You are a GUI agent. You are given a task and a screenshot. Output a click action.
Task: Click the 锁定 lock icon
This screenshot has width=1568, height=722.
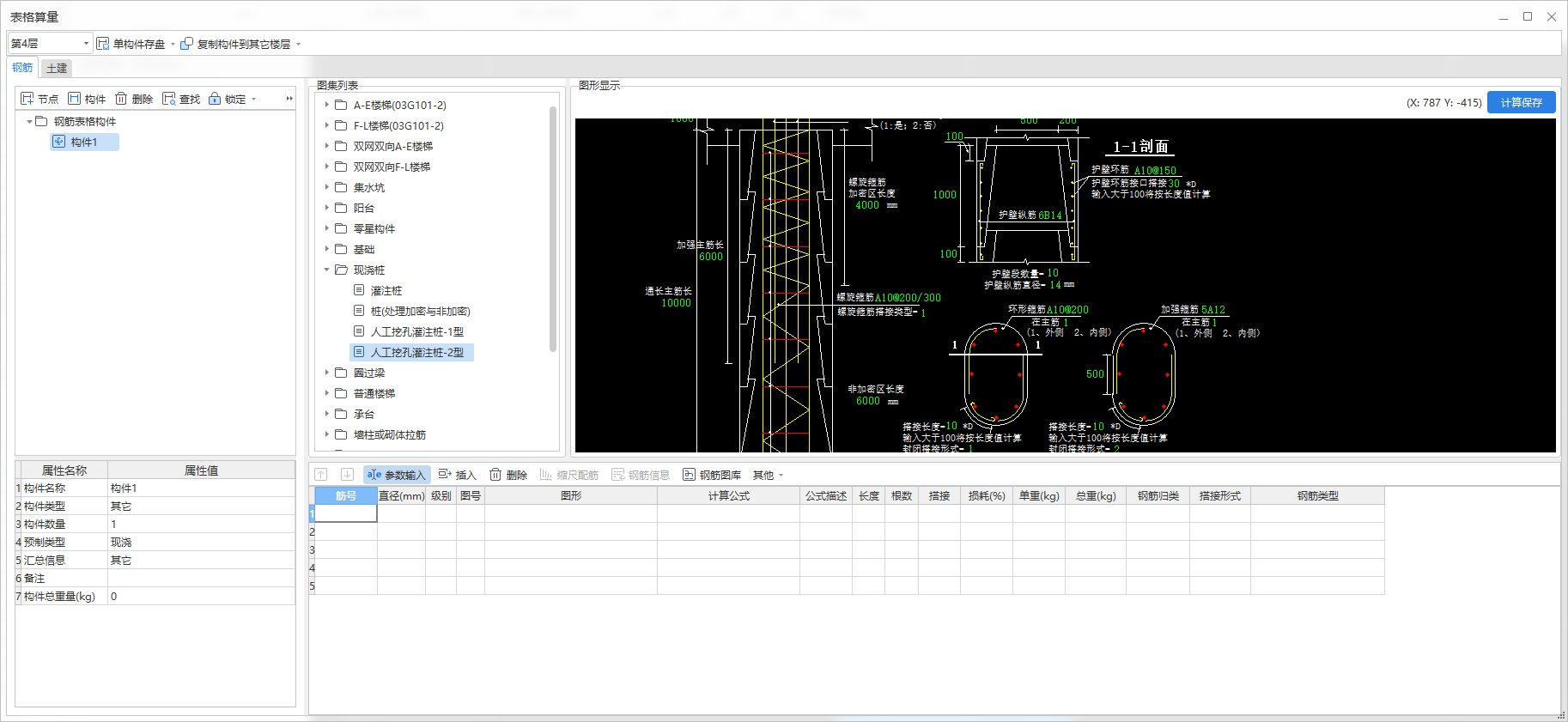coord(215,99)
